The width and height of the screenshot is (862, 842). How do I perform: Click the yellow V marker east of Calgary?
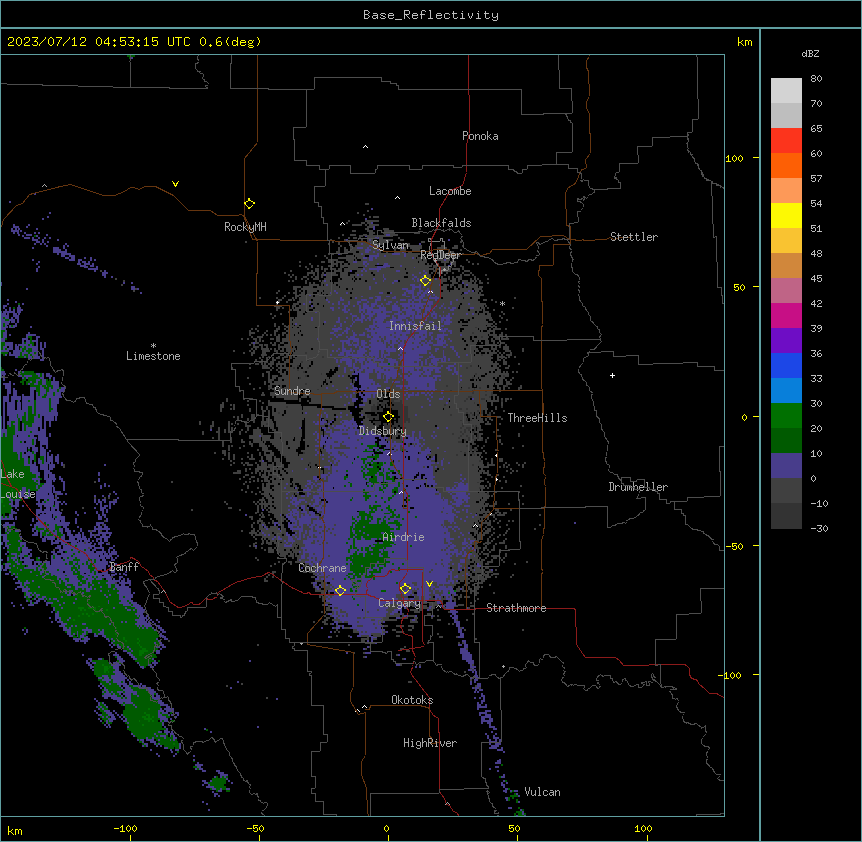tap(429, 584)
